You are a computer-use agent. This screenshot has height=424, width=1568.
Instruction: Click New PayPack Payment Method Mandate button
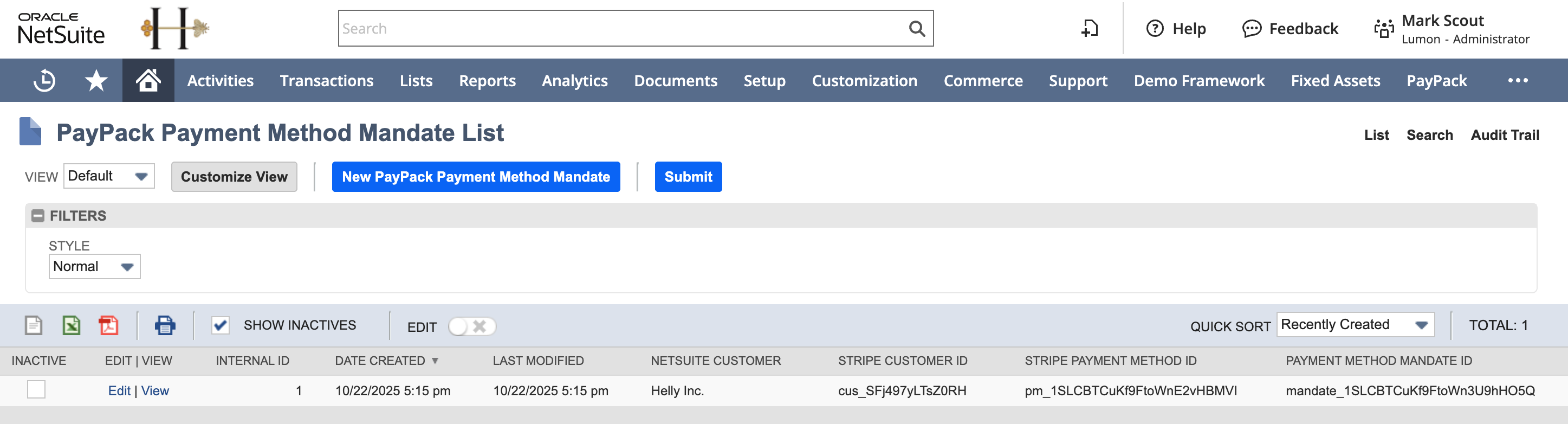475,177
